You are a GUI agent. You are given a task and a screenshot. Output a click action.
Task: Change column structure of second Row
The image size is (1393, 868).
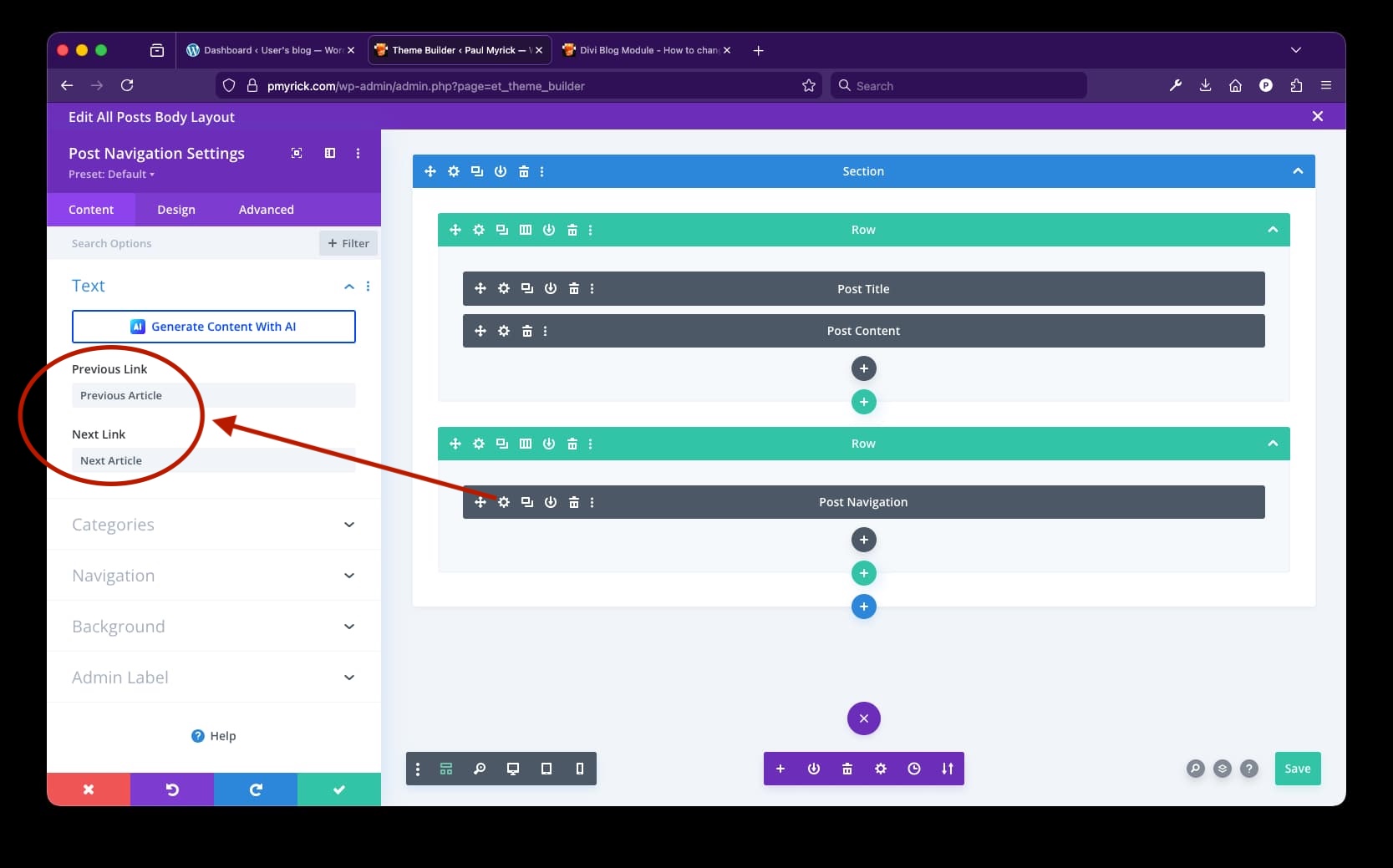[x=526, y=444]
